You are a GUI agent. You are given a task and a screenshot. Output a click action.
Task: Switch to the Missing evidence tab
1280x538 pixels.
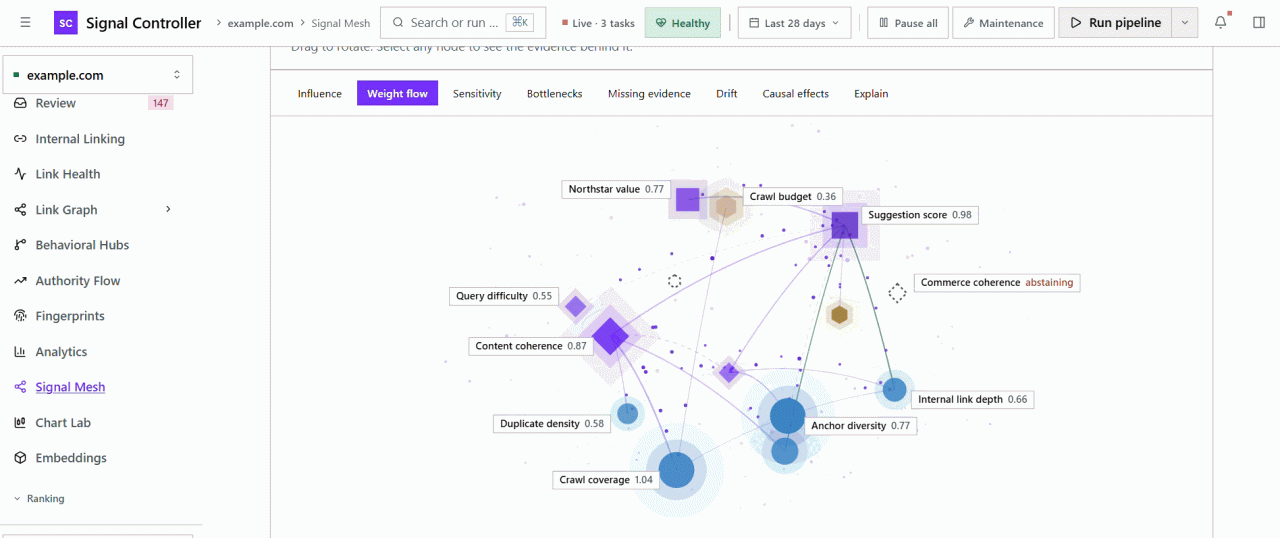pos(649,94)
